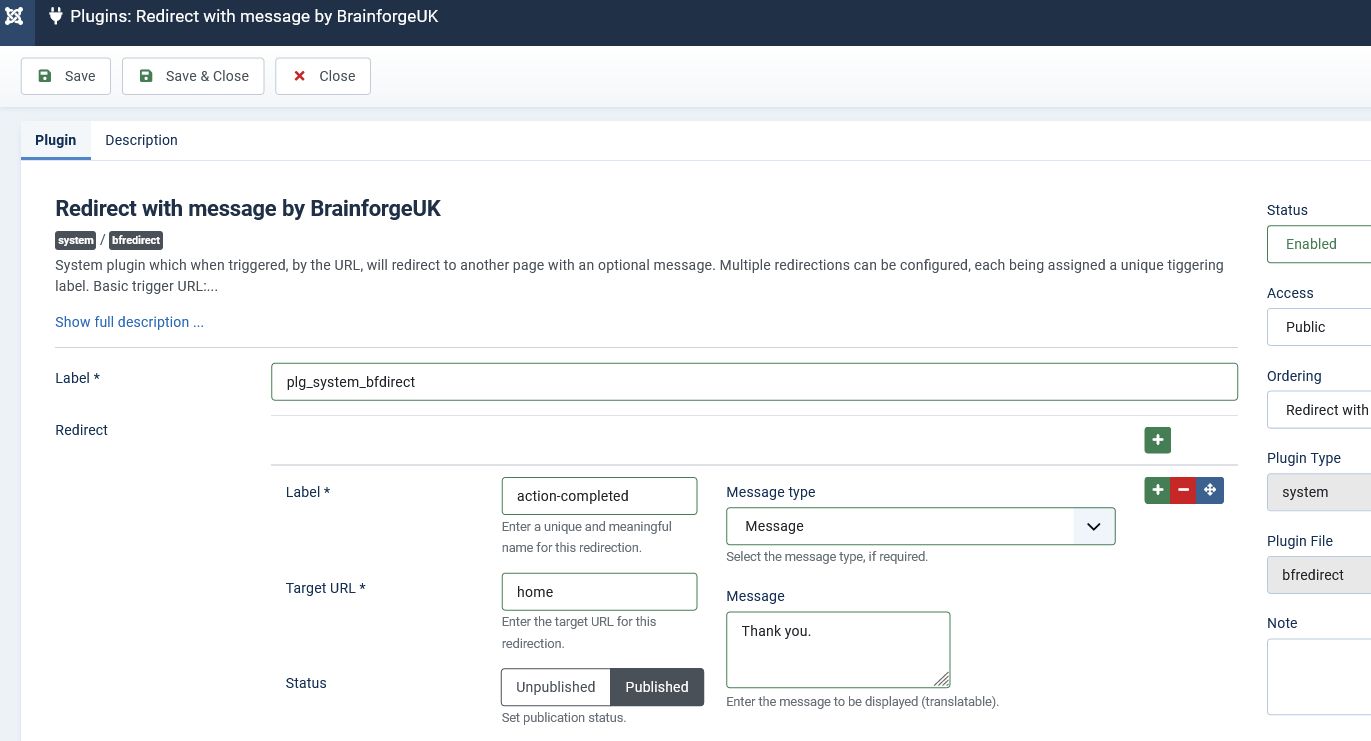Image resolution: width=1371 pixels, height=741 pixels.
Task: Click the Thank you message textarea
Action: coord(838,649)
